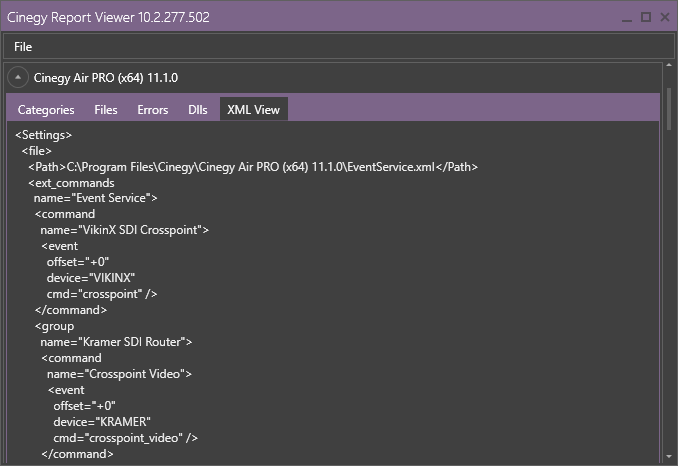This screenshot has width=678, height=466.
Task: Open the File menu
Action: click(23, 47)
